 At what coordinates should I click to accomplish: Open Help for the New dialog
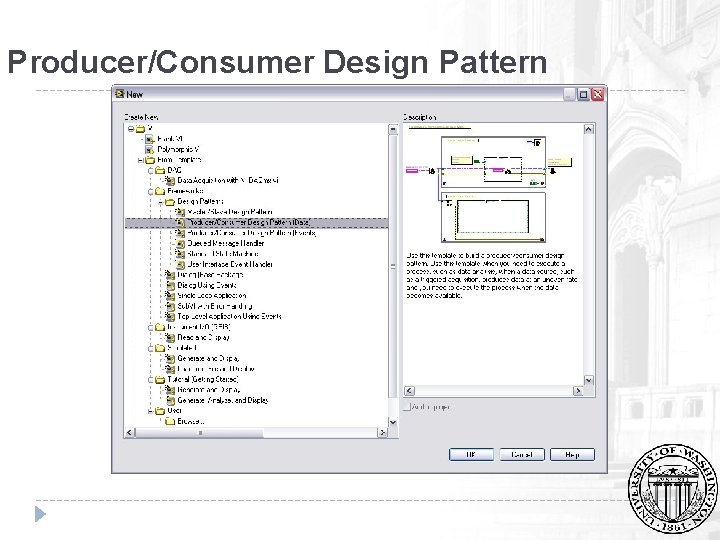tap(573, 455)
